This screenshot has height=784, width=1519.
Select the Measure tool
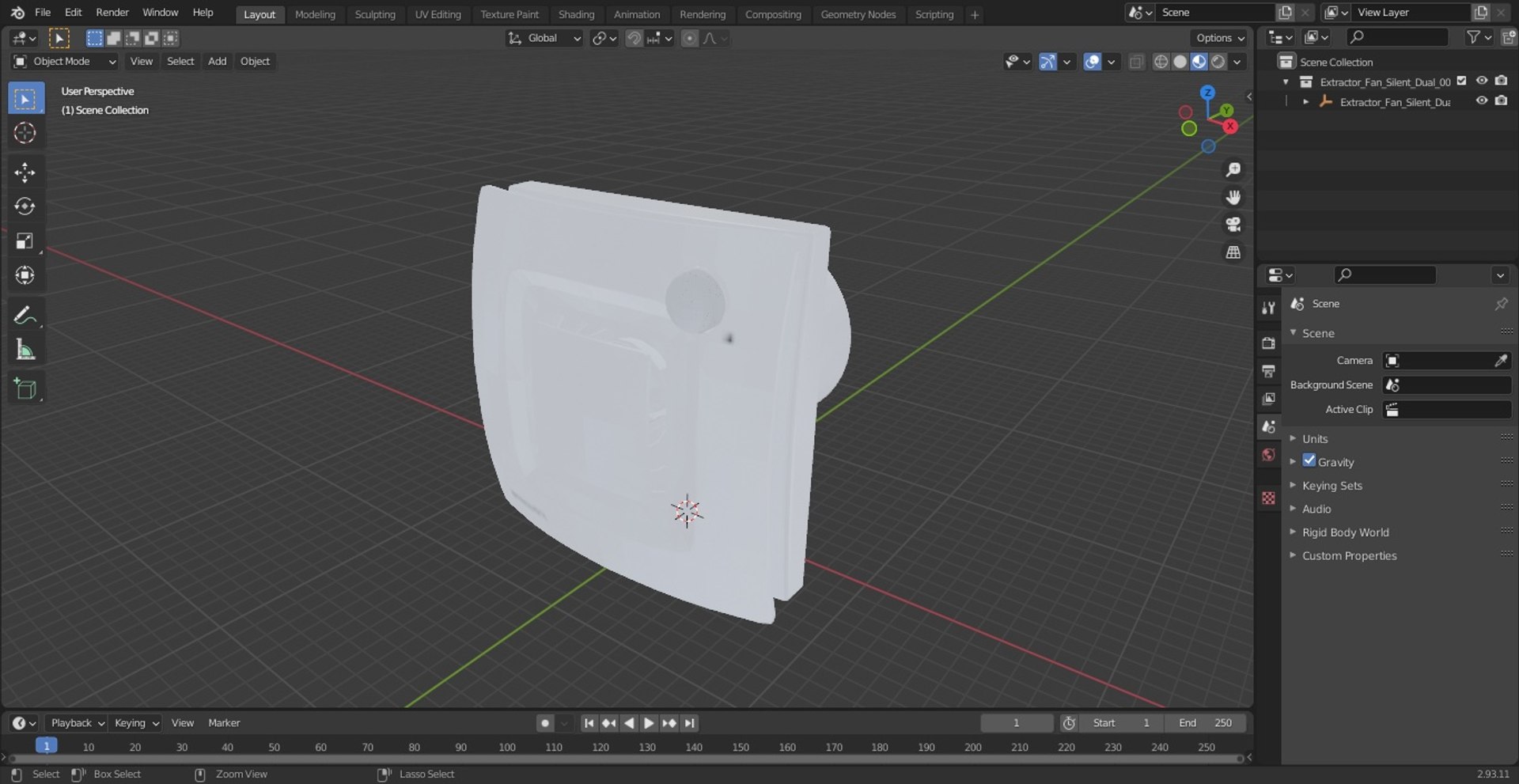click(x=25, y=350)
